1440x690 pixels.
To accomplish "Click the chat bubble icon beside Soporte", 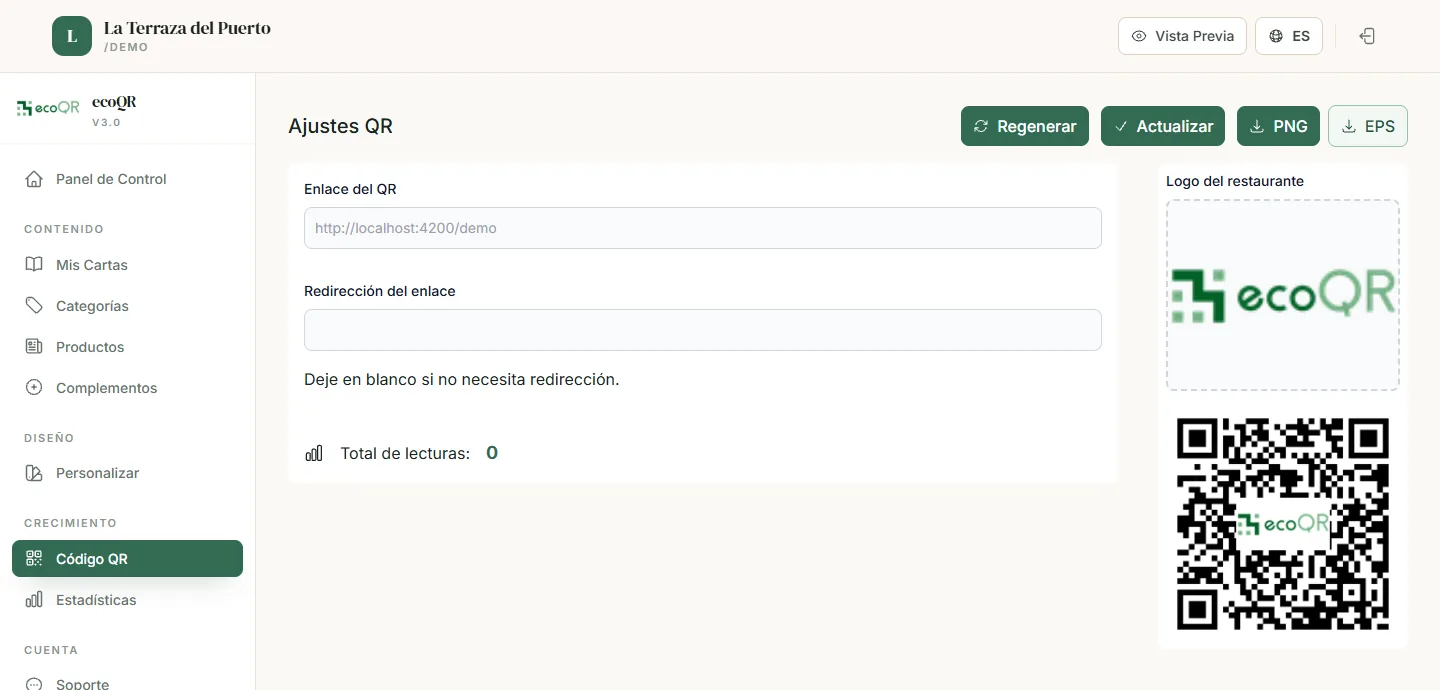I will click(34, 685).
